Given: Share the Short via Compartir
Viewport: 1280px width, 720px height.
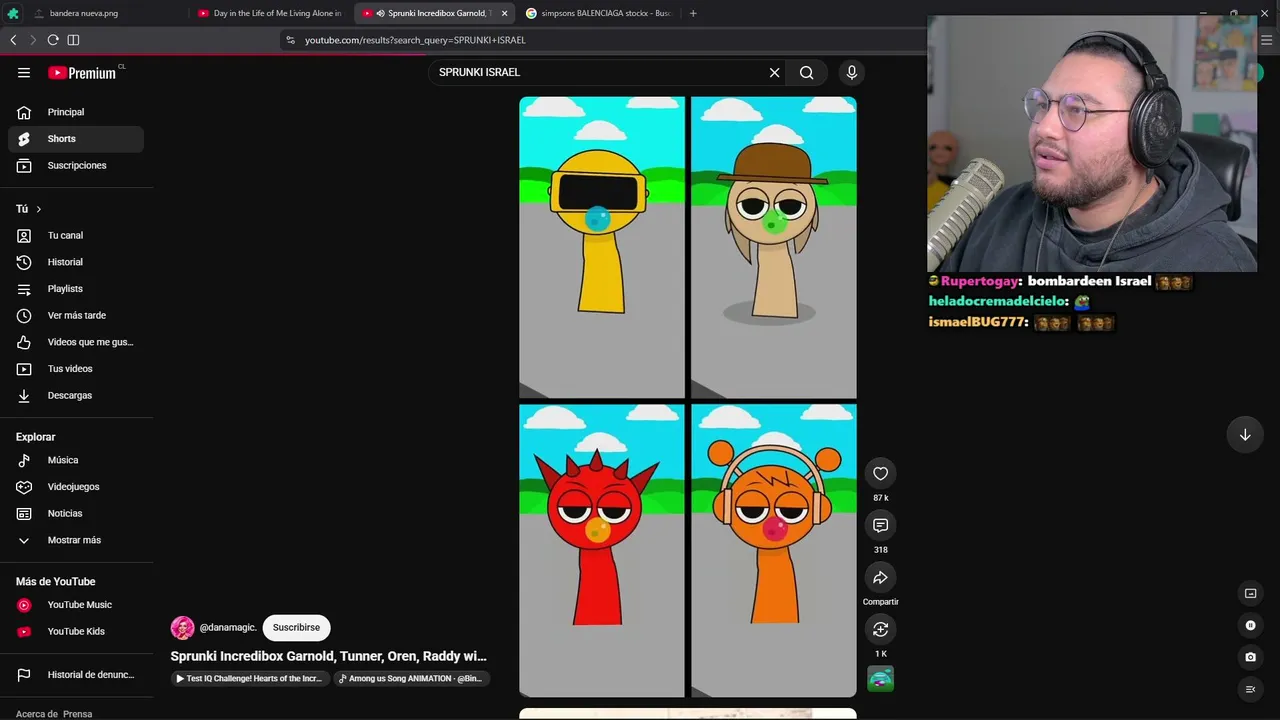Looking at the screenshot, I should [880, 578].
